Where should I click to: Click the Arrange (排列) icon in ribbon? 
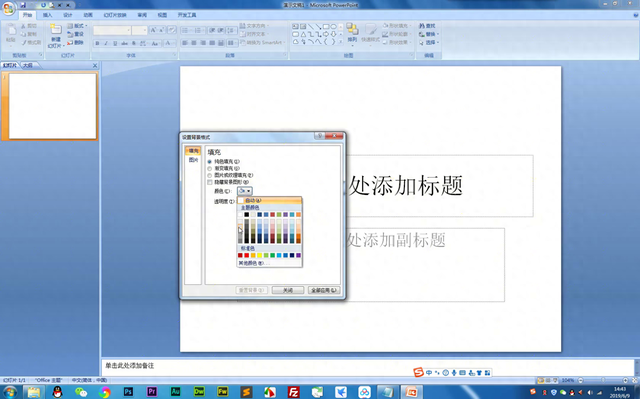352,33
